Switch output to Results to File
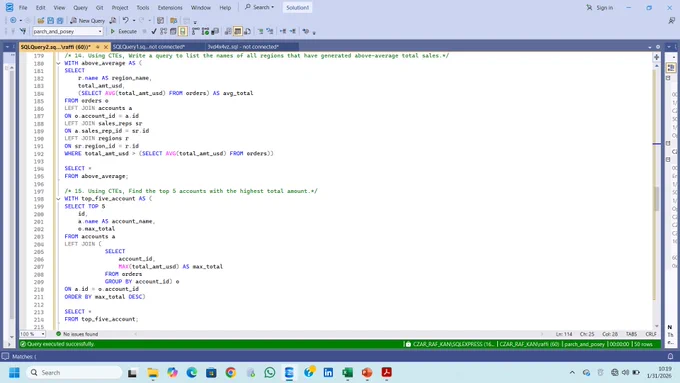 point(247,31)
